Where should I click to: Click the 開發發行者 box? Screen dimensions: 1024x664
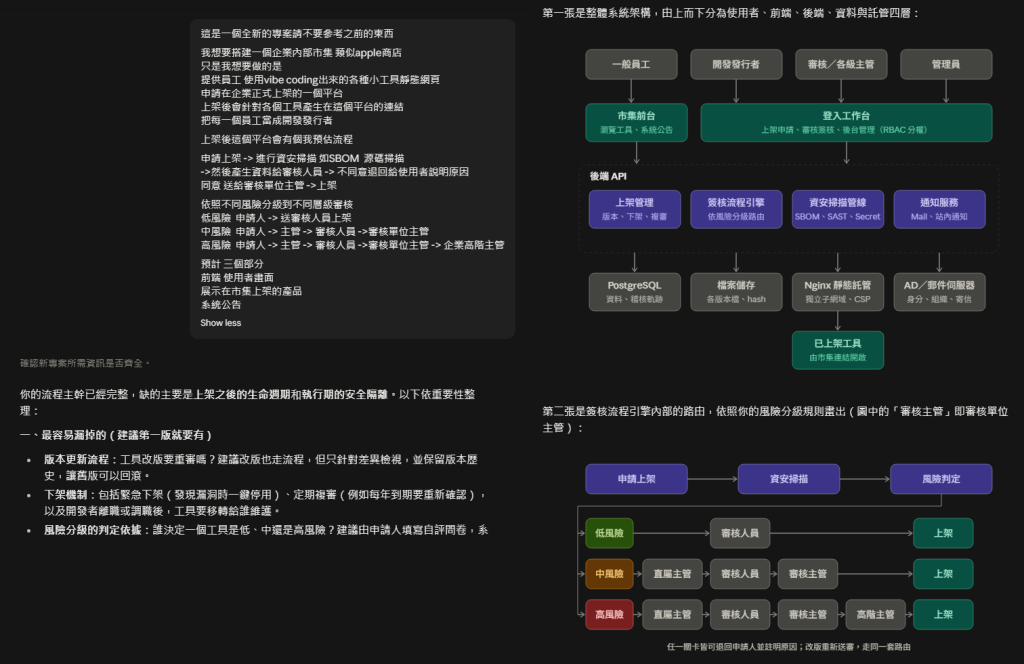coord(736,65)
